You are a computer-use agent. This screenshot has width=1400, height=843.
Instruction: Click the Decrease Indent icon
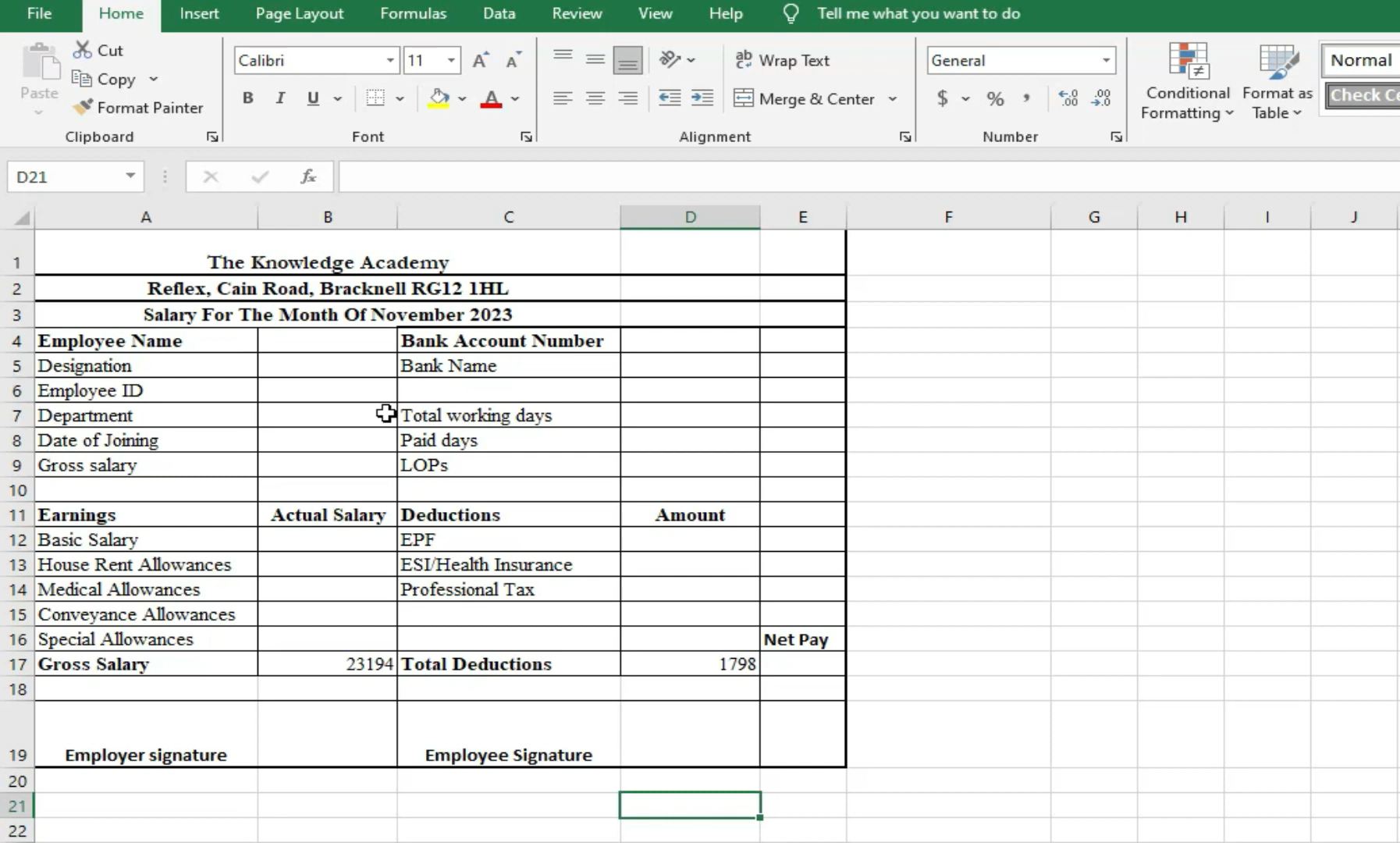(x=669, y=98)
